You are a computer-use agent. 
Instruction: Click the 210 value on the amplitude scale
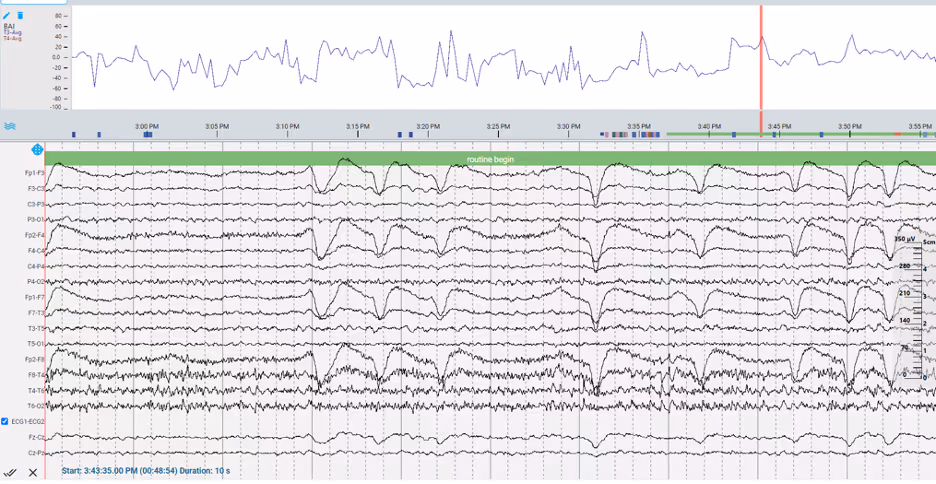904,293
